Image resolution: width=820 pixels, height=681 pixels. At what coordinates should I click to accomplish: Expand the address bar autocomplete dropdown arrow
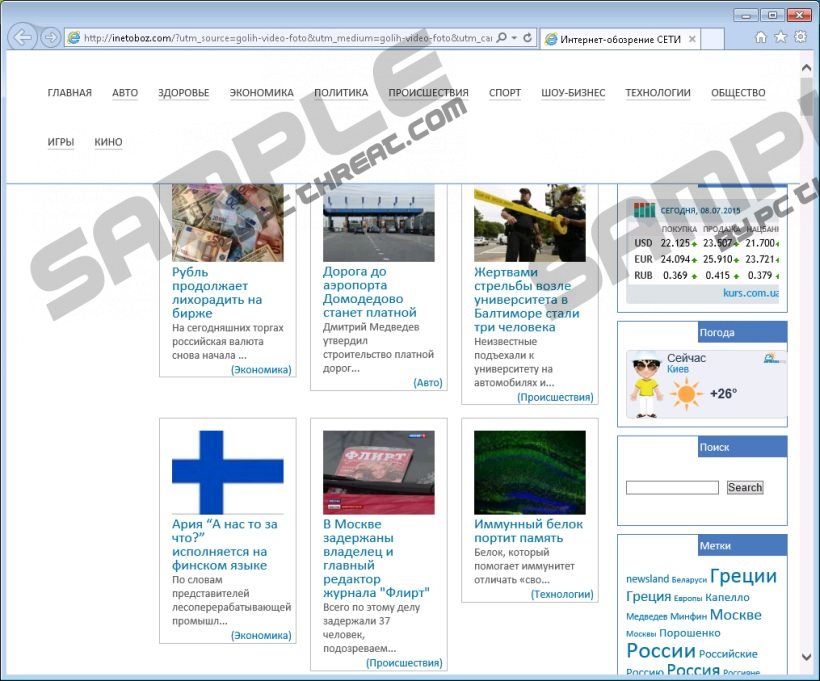[x=514, y=38]
